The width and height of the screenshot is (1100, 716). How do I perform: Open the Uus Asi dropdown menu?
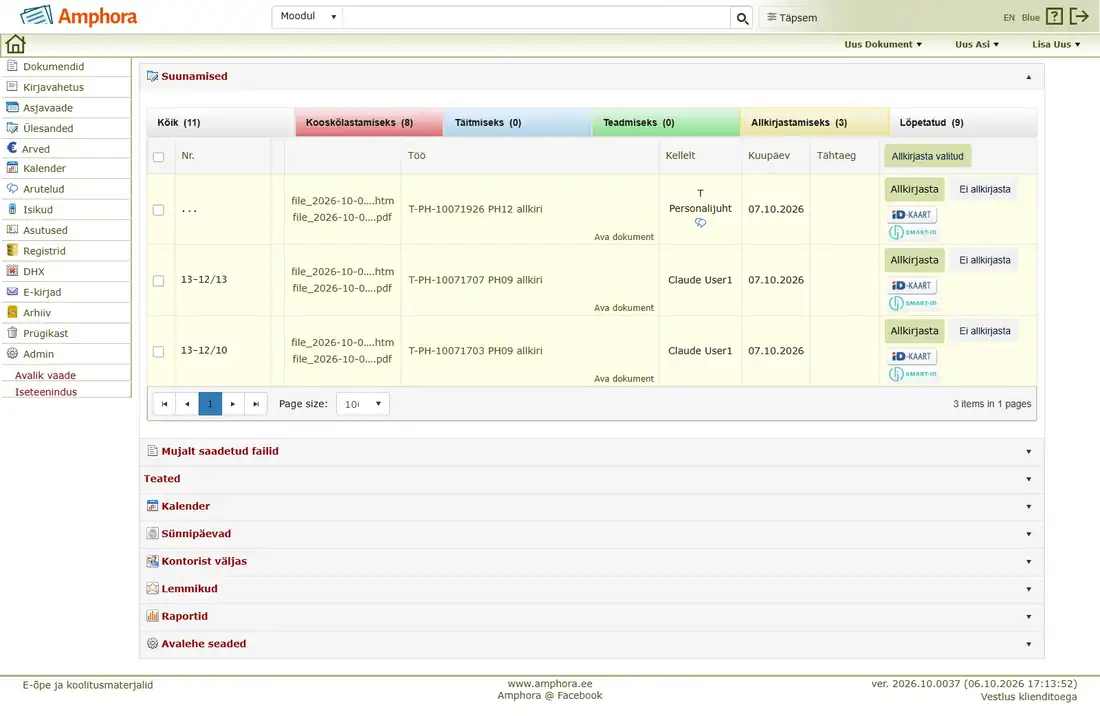977,44
